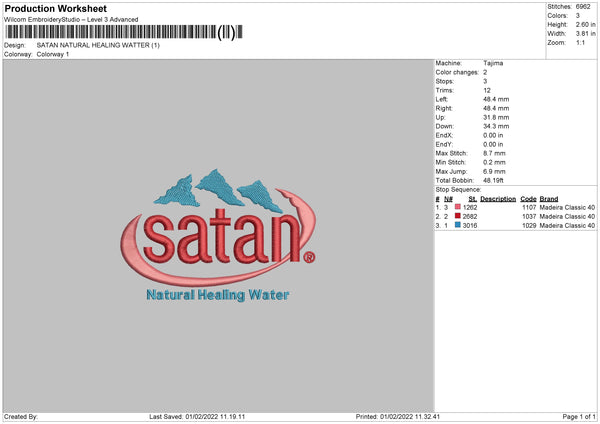Select the Machine value 'Tajima'
This screenshot has height=424, width=600.
coord(493,63)
